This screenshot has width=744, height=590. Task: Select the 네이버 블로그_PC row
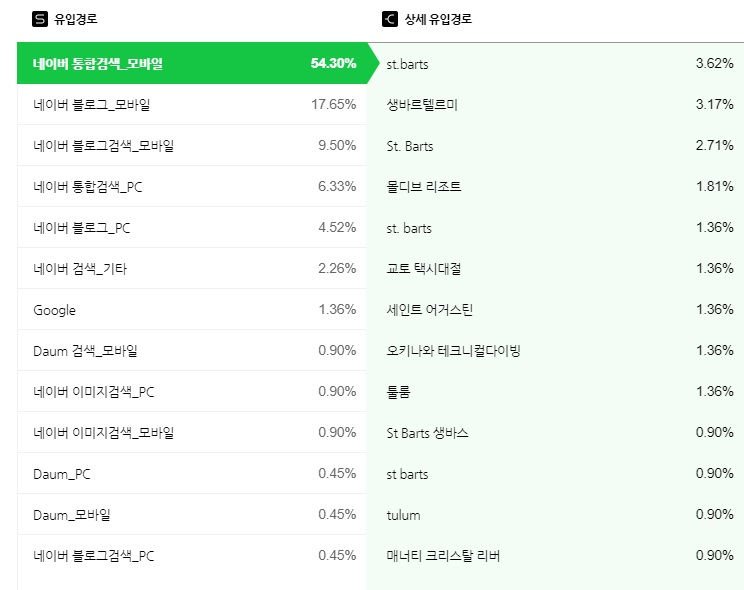tap(192, 227)
